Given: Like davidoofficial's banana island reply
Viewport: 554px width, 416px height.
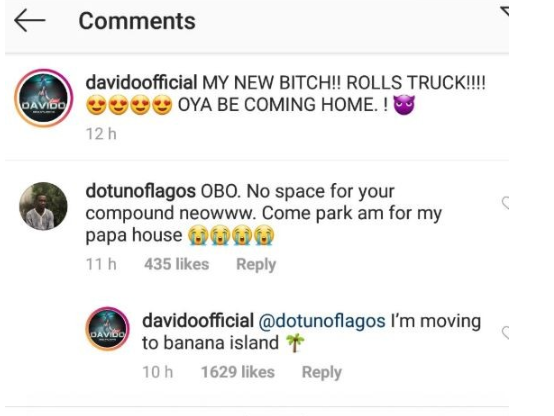Looking at the screenshot, I should pos(506,333).
